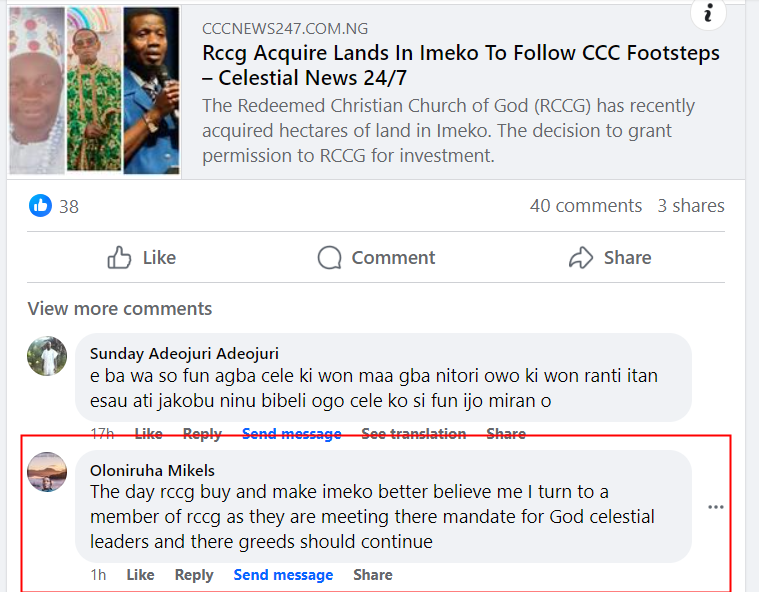Click the blue like reaction icon
Screen dimensions: 759x592
[x=40, y=206]
